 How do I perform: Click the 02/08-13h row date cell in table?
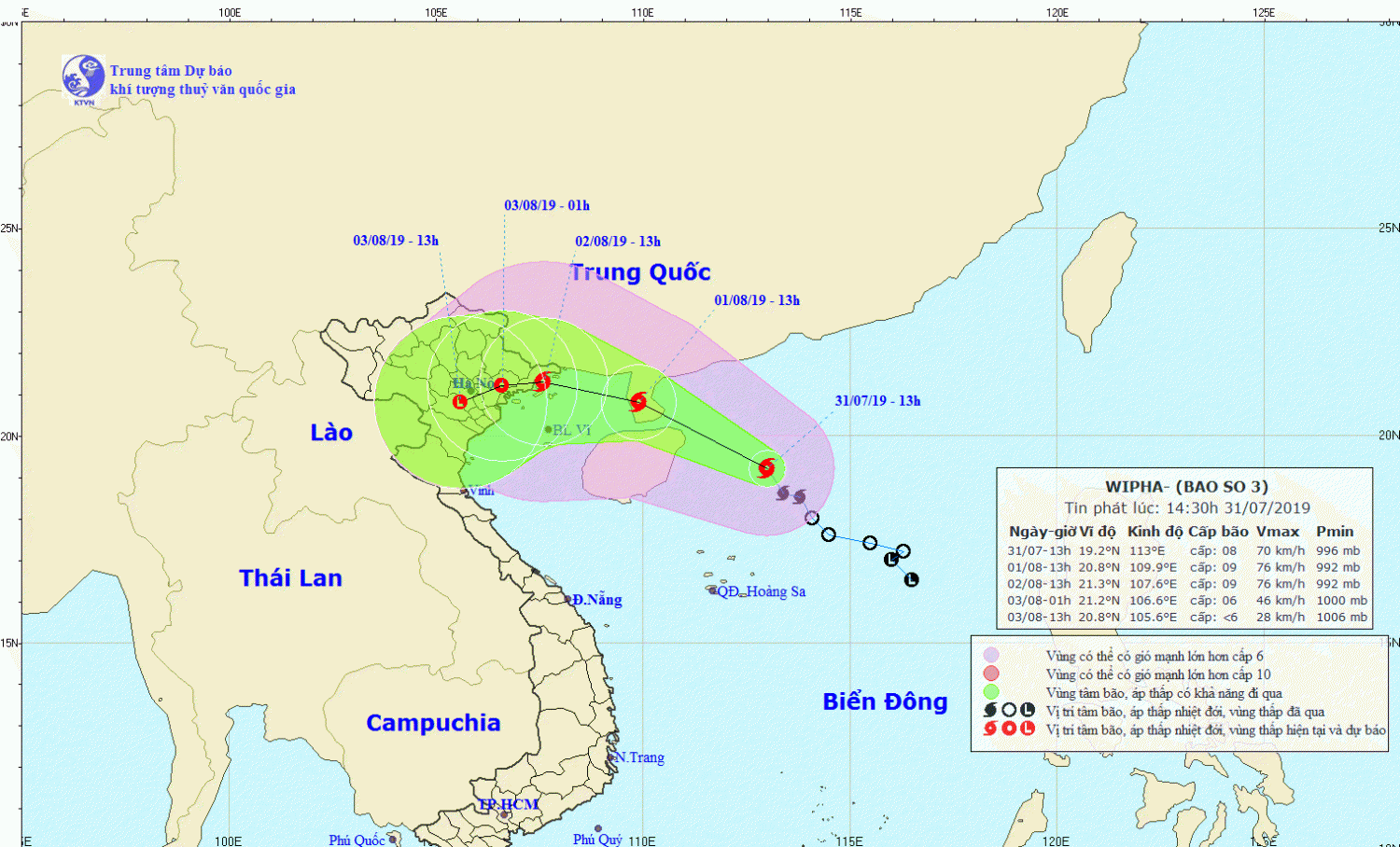pos(1039,584)
